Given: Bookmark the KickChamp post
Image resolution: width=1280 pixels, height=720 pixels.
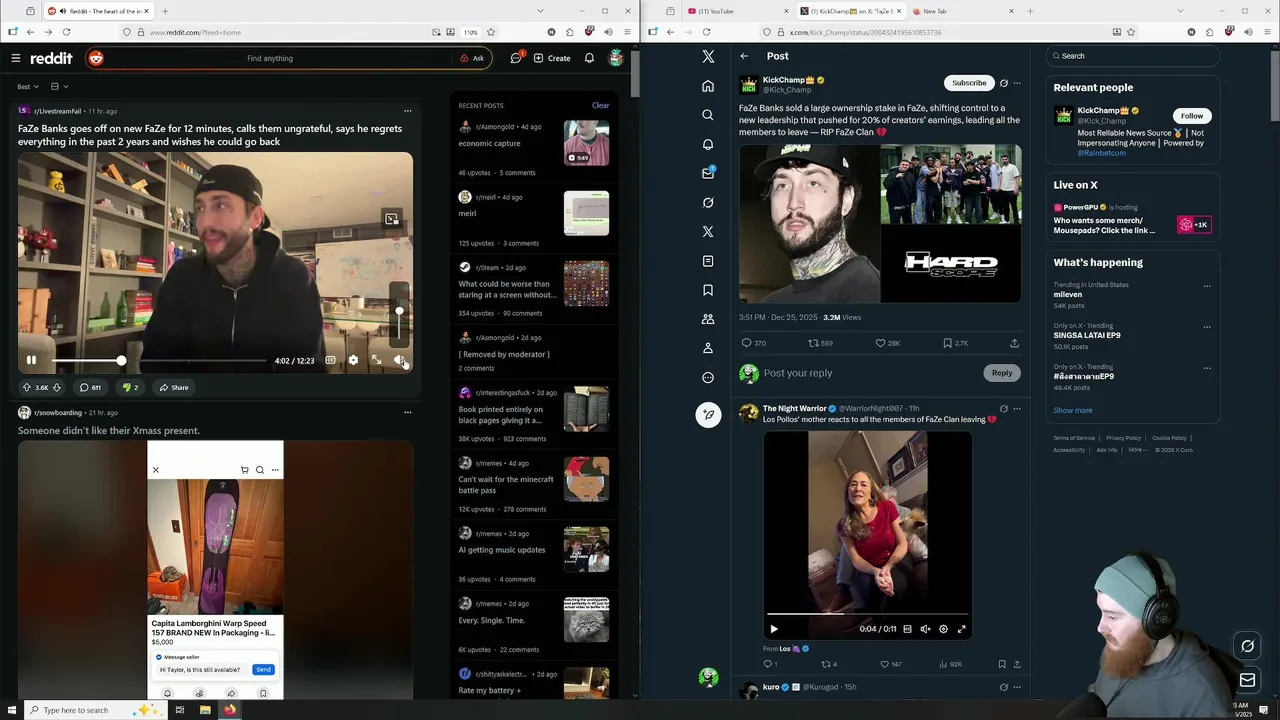Looking at the screenshot, I should 954,343.
